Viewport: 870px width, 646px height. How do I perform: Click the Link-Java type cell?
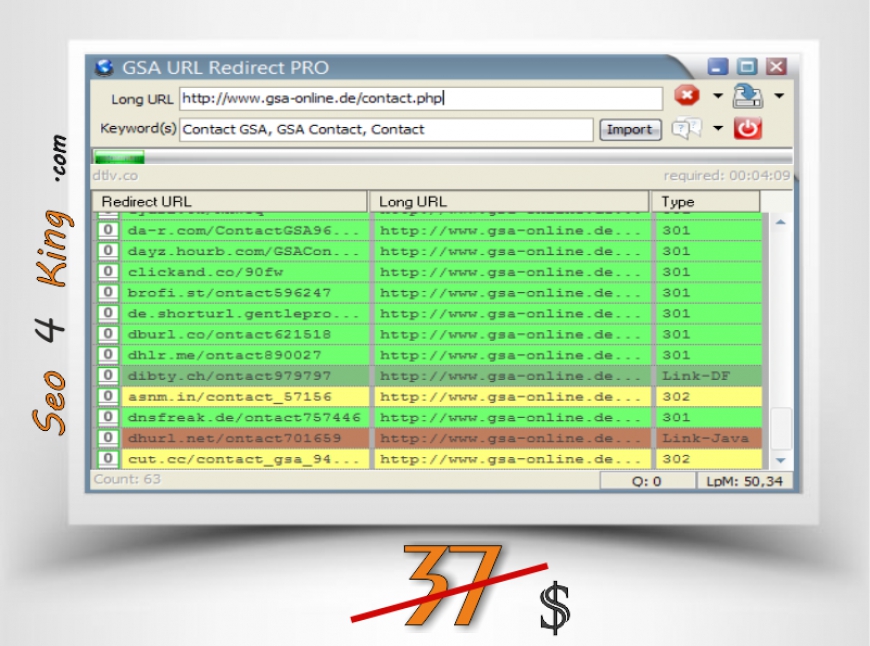[705, 438]
